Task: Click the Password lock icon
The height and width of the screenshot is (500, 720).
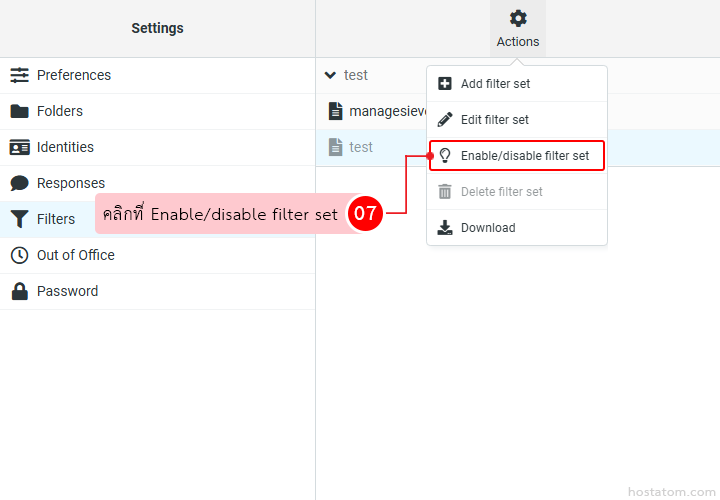Action: (x=19, y=291)
